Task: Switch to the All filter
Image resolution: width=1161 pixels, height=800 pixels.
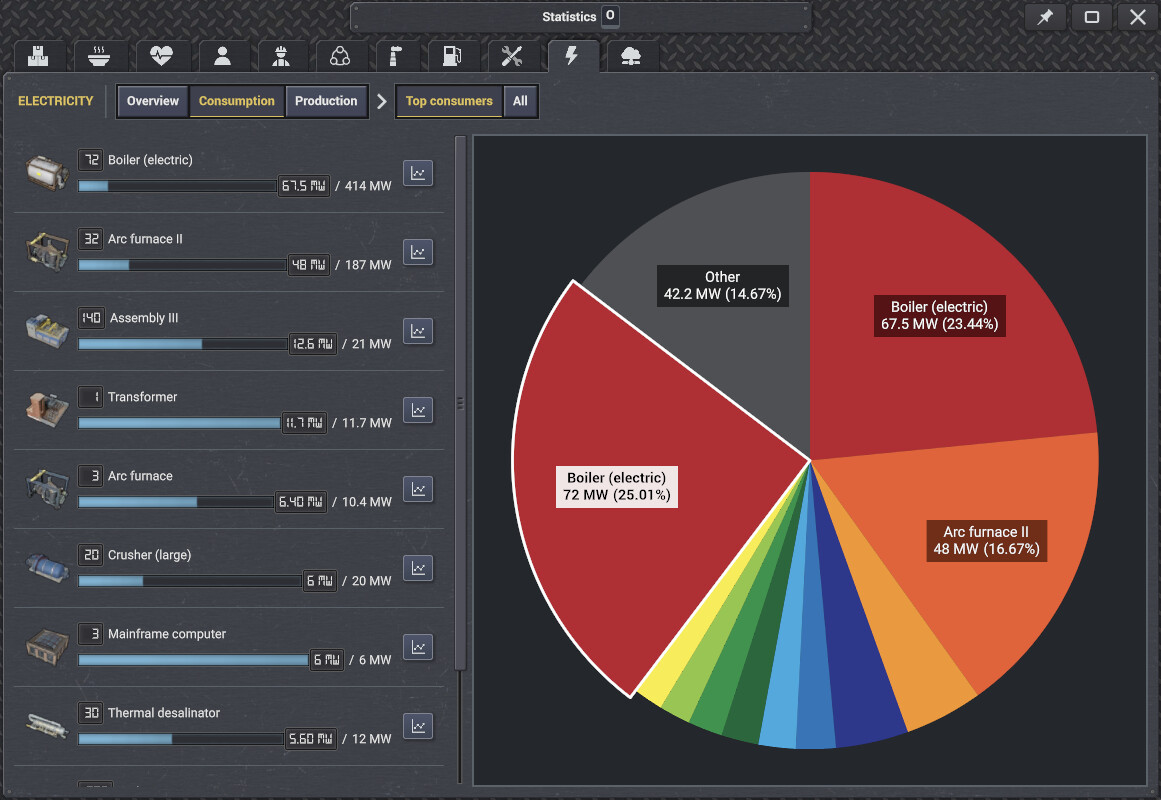Action: coord(521,101)
